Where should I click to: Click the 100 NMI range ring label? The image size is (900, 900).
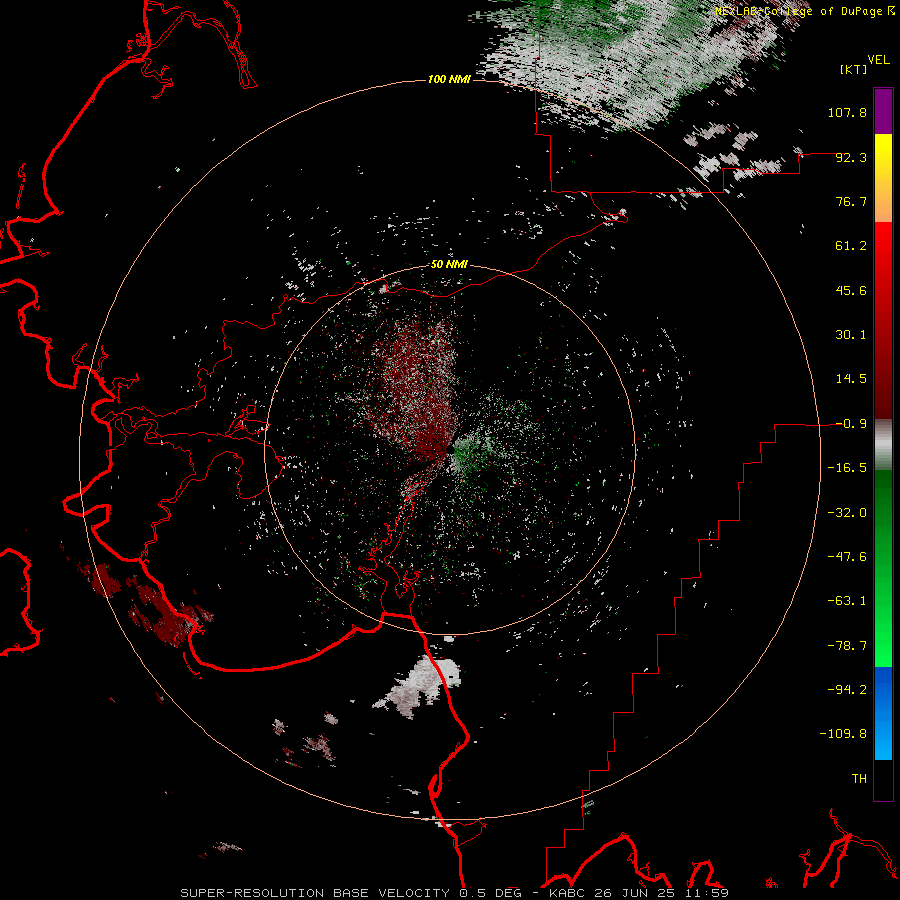449,79
